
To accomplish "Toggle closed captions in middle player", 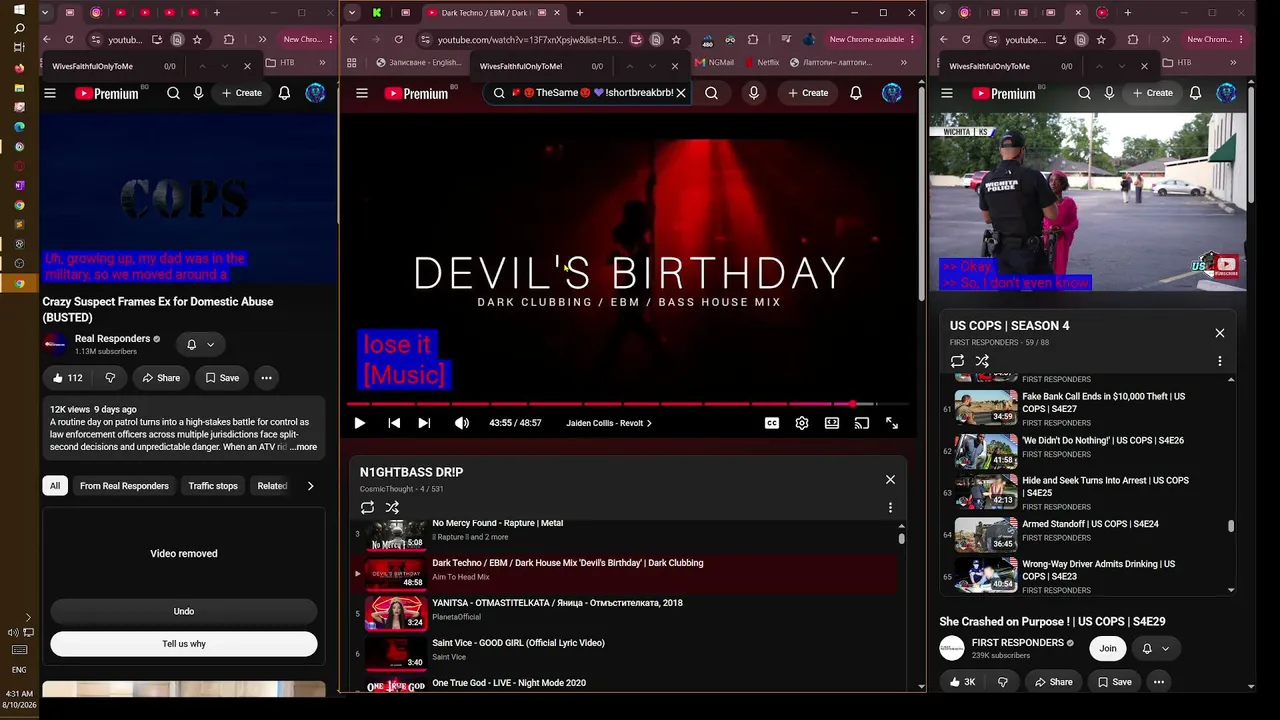I will click(772, 423).
